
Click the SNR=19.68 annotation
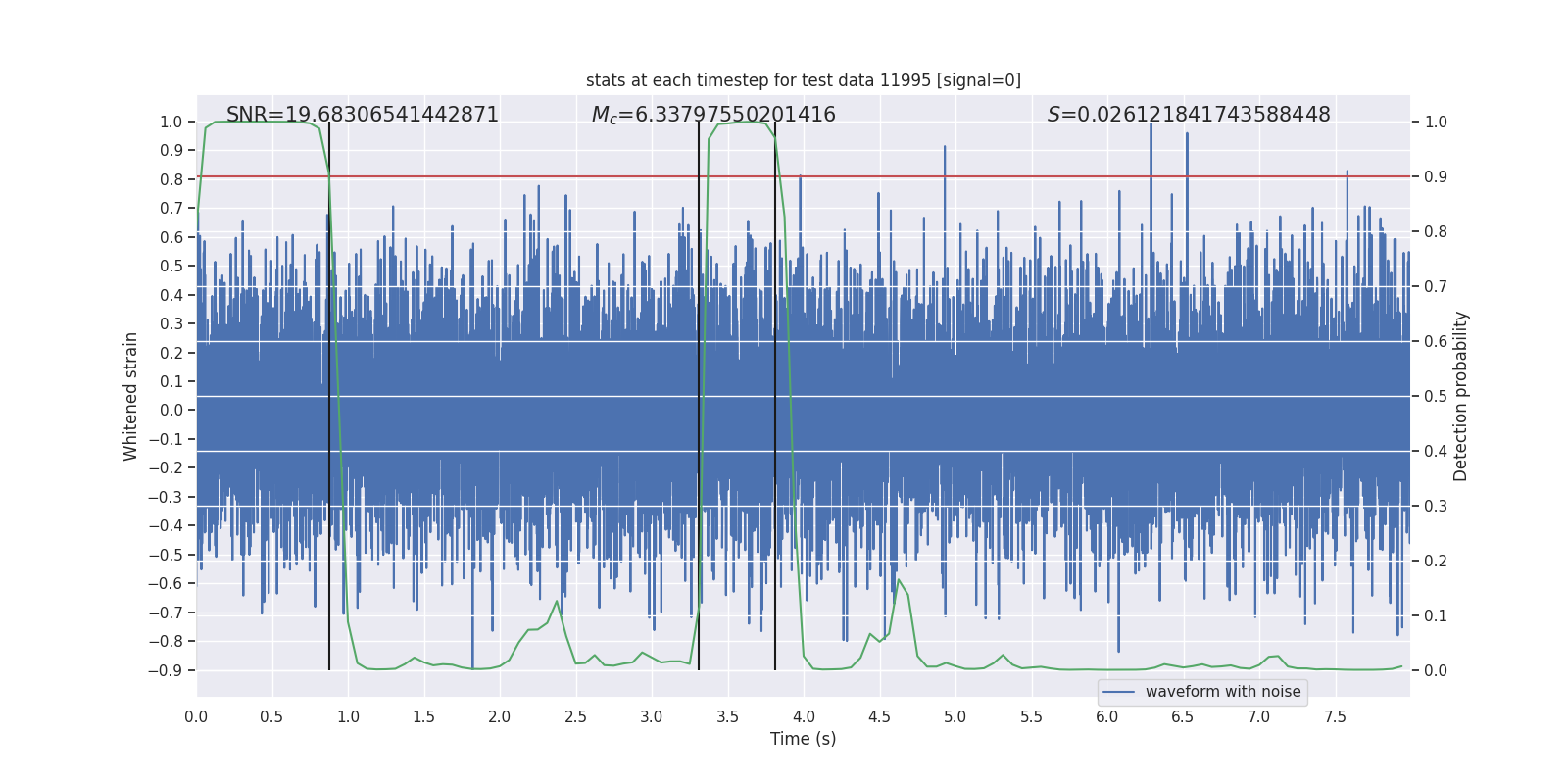363,115
